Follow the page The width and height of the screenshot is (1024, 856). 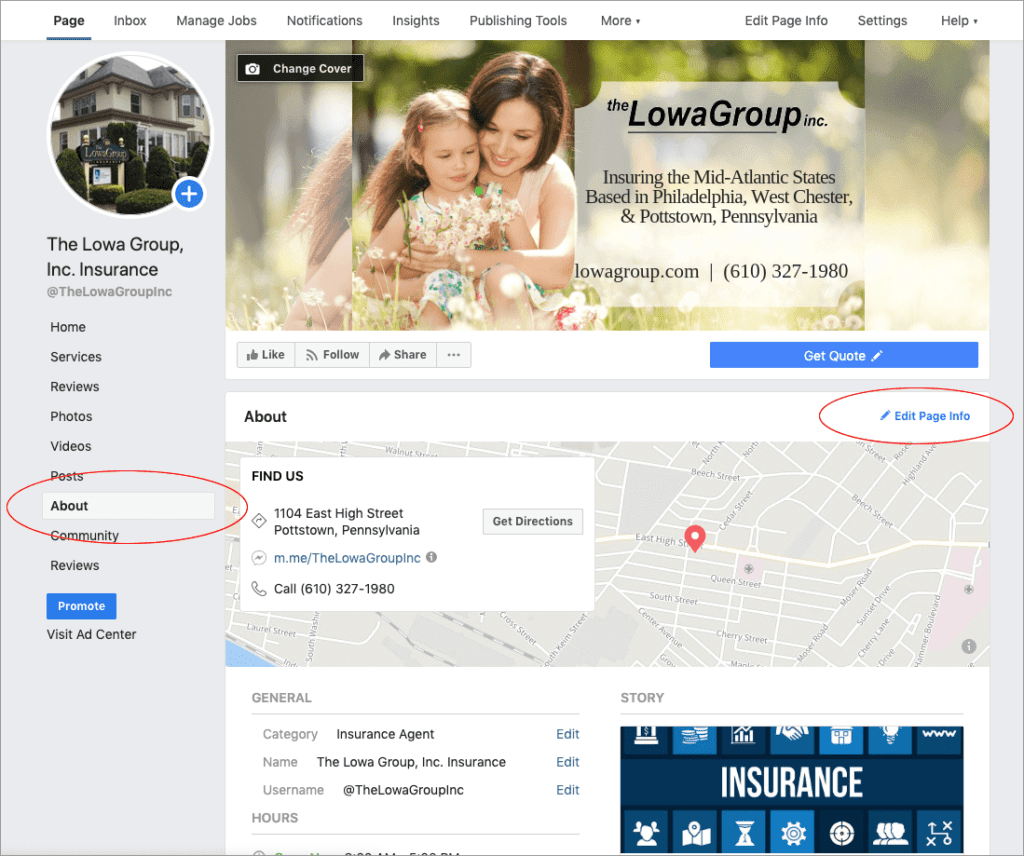[332, 355]
